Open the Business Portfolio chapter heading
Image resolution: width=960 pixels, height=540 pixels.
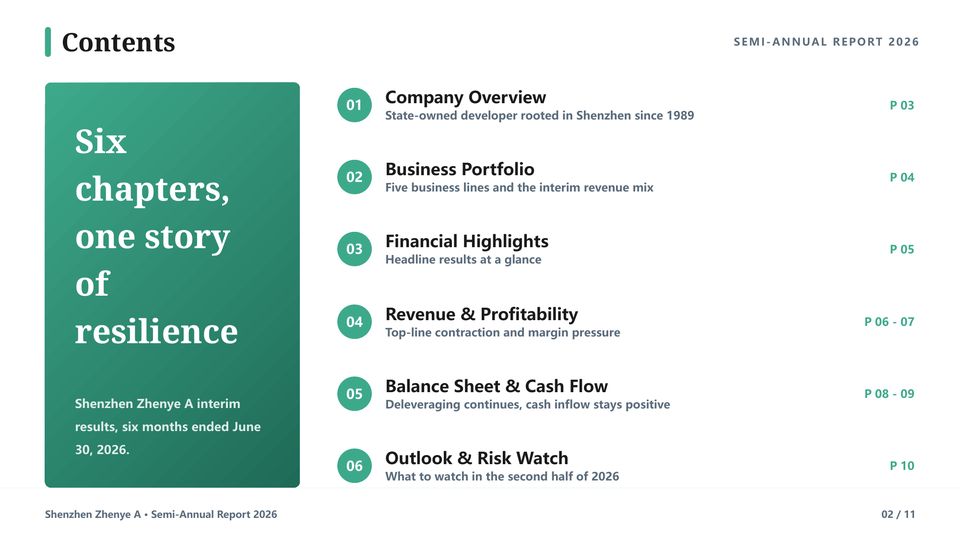pyautogui.click(x=460, y=169)
